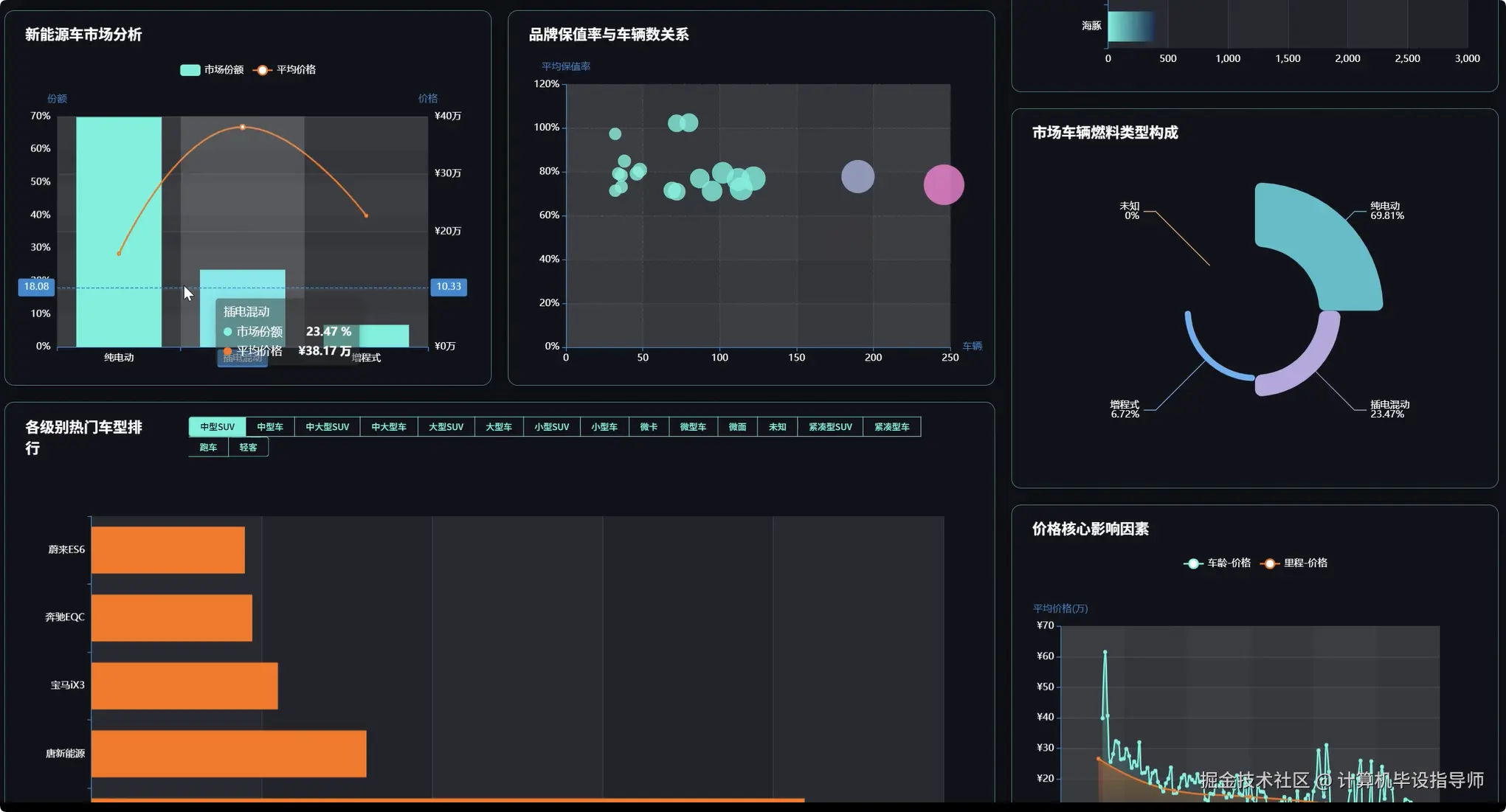Image resolution: width=1506 pixels, height=812 pixels.
Task: Click the pink bubble in scatter chart
Action: [943, 185]
